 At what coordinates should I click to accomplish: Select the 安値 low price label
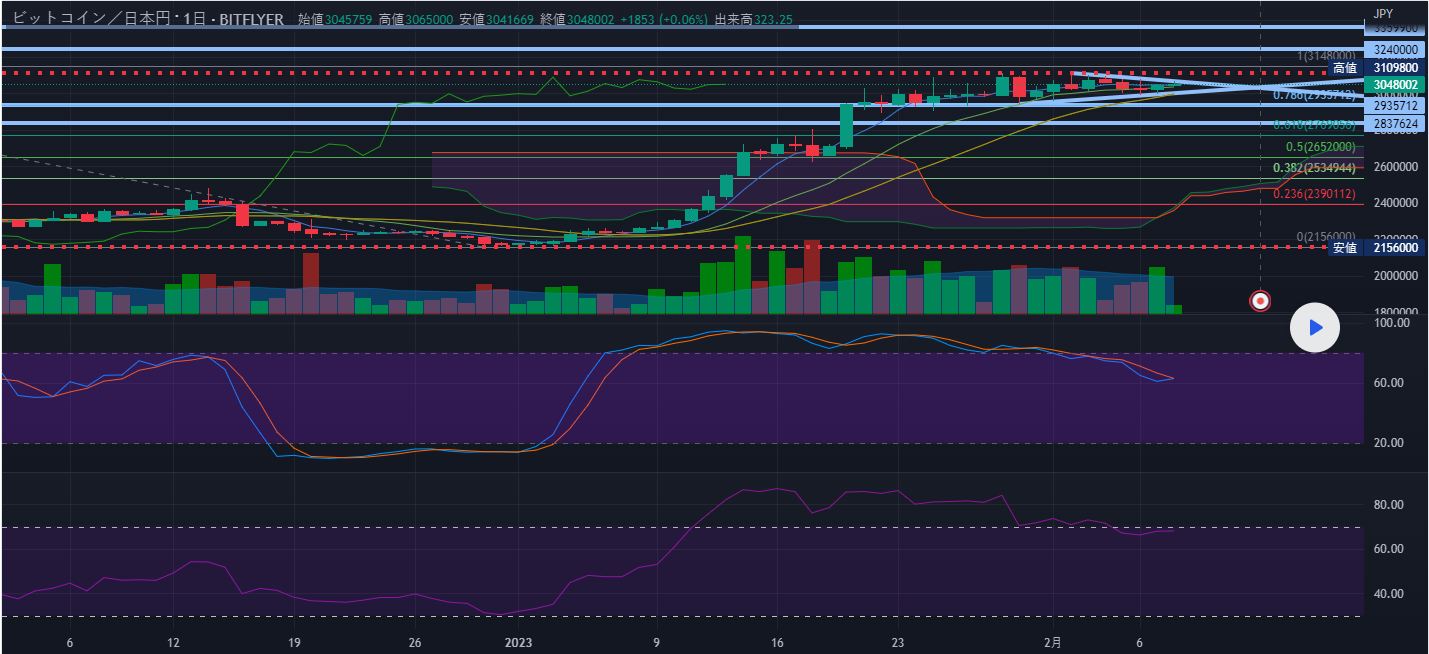click(x=1345, y=248)
